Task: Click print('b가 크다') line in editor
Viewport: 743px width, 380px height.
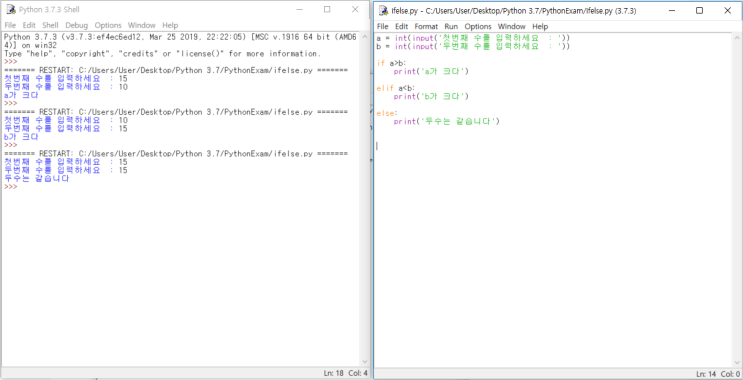Action: 431,97
